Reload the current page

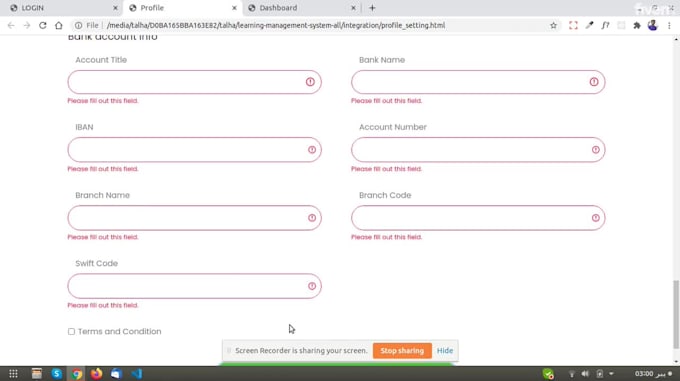pyautogui.click(x=42, y=26)
